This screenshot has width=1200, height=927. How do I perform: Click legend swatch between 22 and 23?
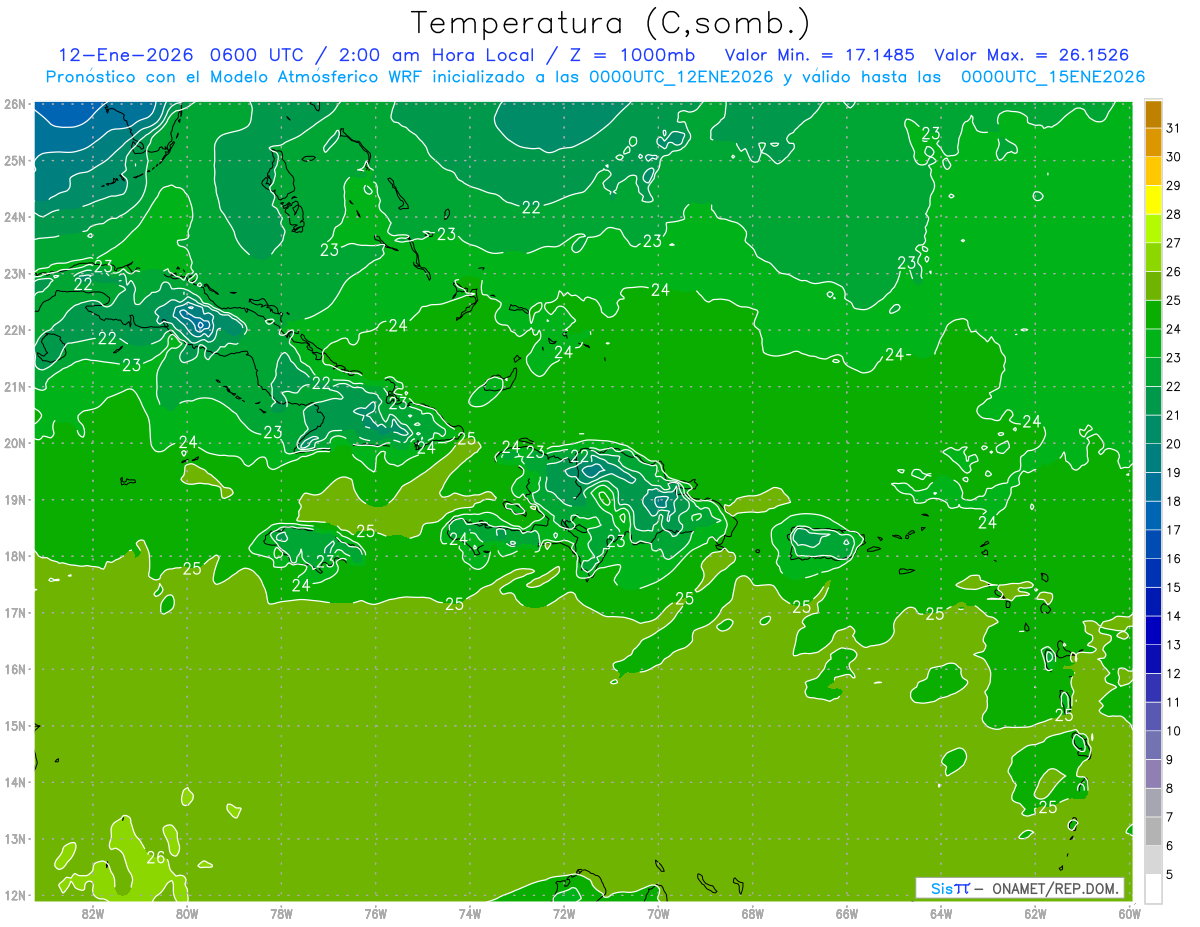click(1153, 372)
